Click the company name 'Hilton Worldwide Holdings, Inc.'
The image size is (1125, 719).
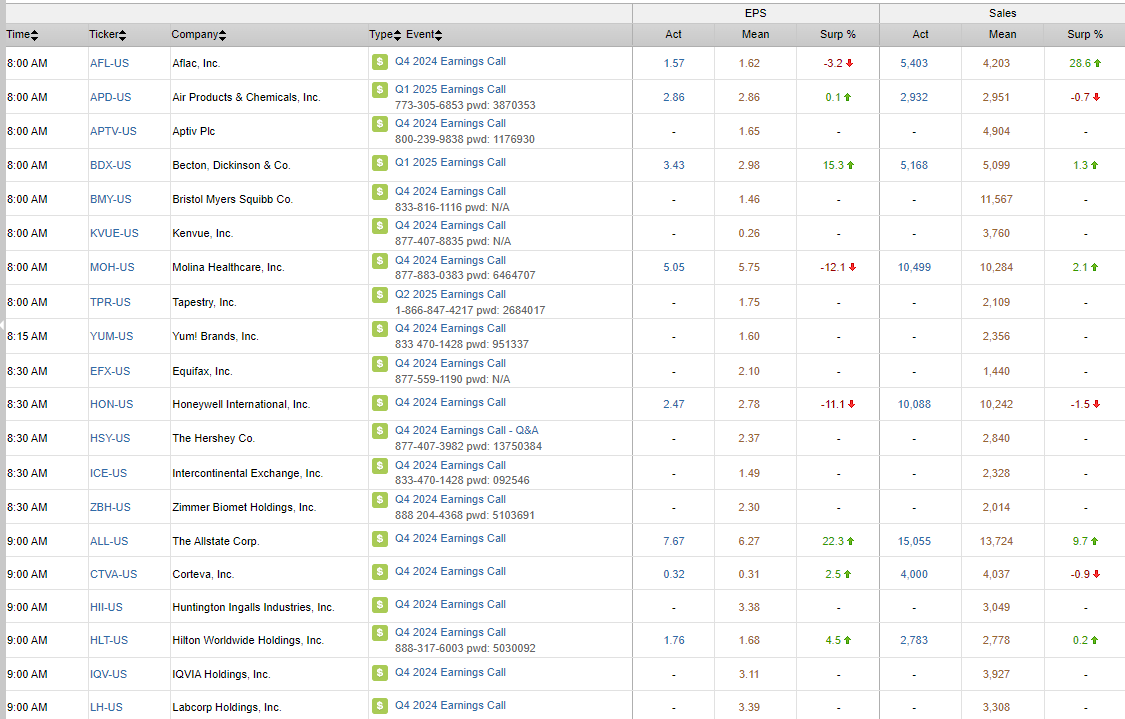[x=248, y=640]
